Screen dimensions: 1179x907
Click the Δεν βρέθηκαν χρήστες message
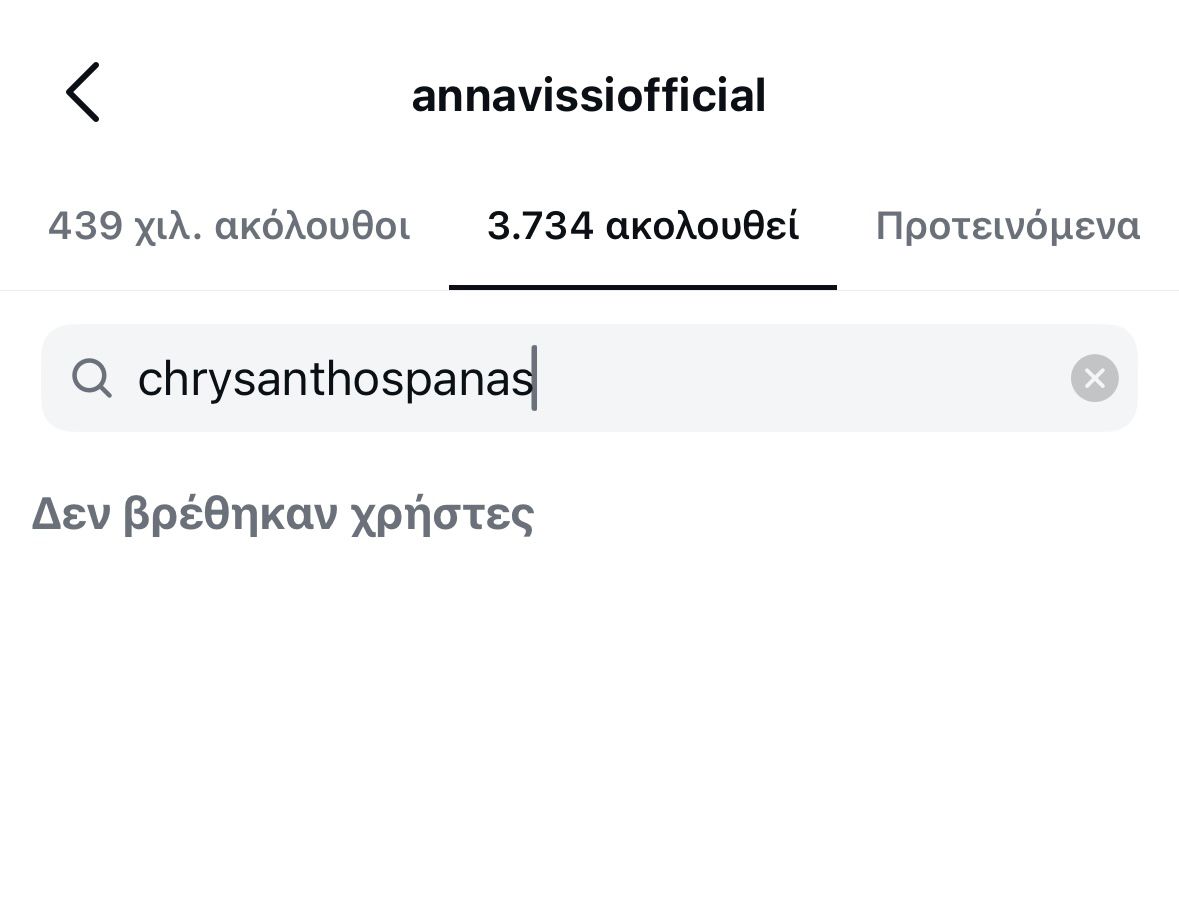click(x=283, y=515)
